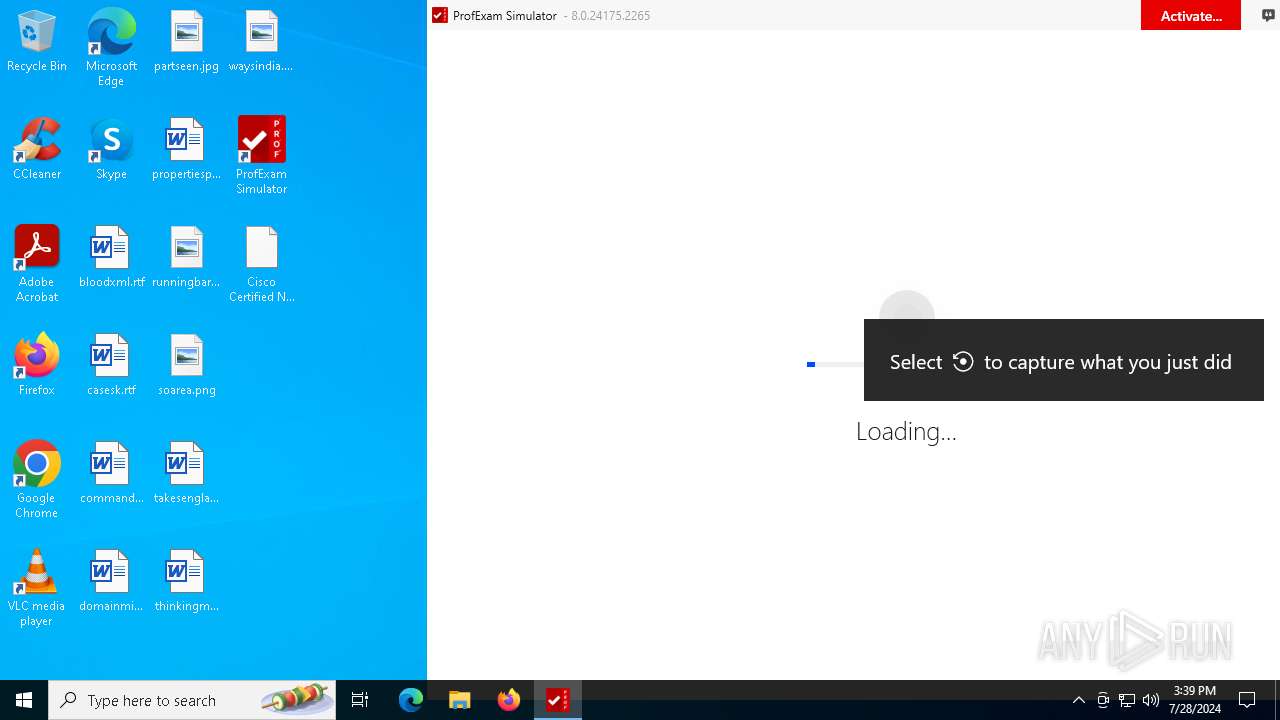Select the soarea.png image file

pyautogui.click(x=186, y=366)
